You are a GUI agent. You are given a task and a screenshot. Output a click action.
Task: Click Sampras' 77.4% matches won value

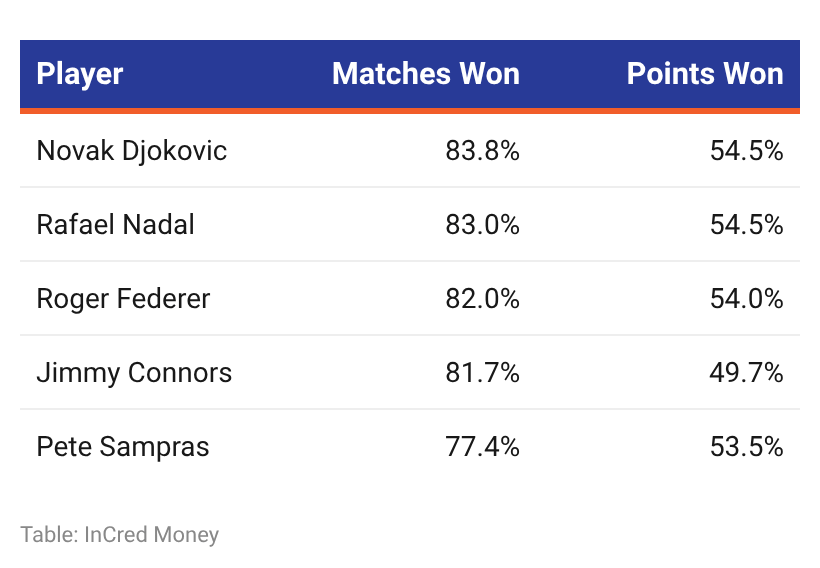pyautogui.click(x=482, y=447)
